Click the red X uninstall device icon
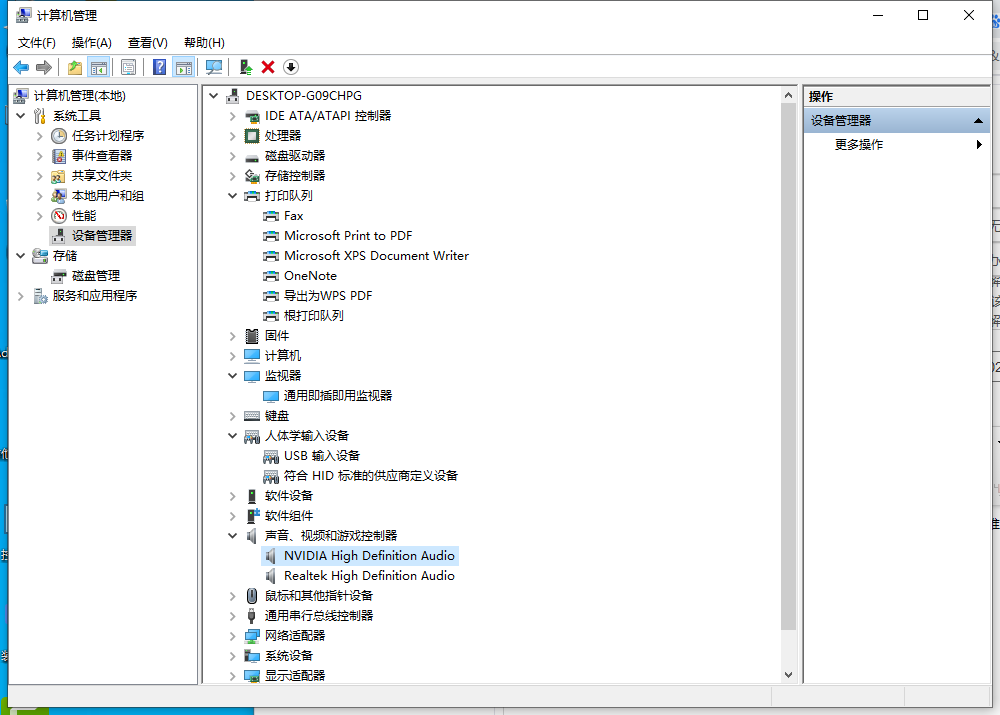Screen dimensions: 1000x715 pos(269,67)
